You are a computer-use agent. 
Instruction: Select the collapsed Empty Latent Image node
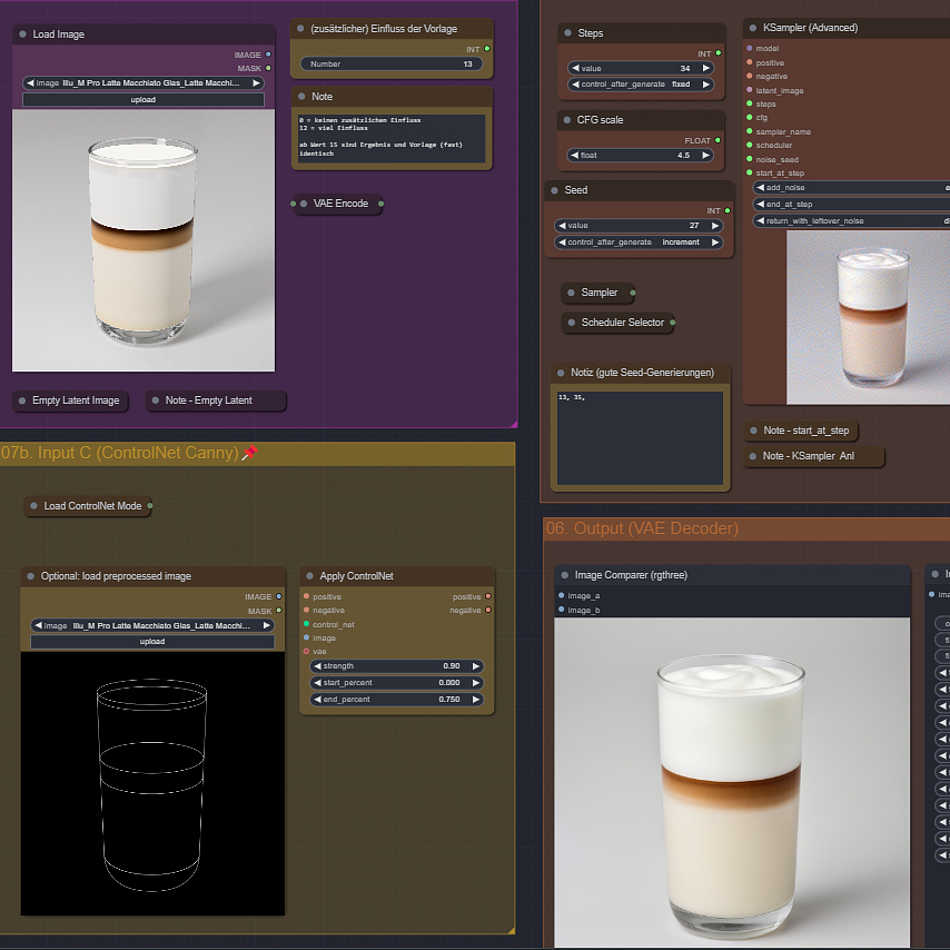click(75, 401)
